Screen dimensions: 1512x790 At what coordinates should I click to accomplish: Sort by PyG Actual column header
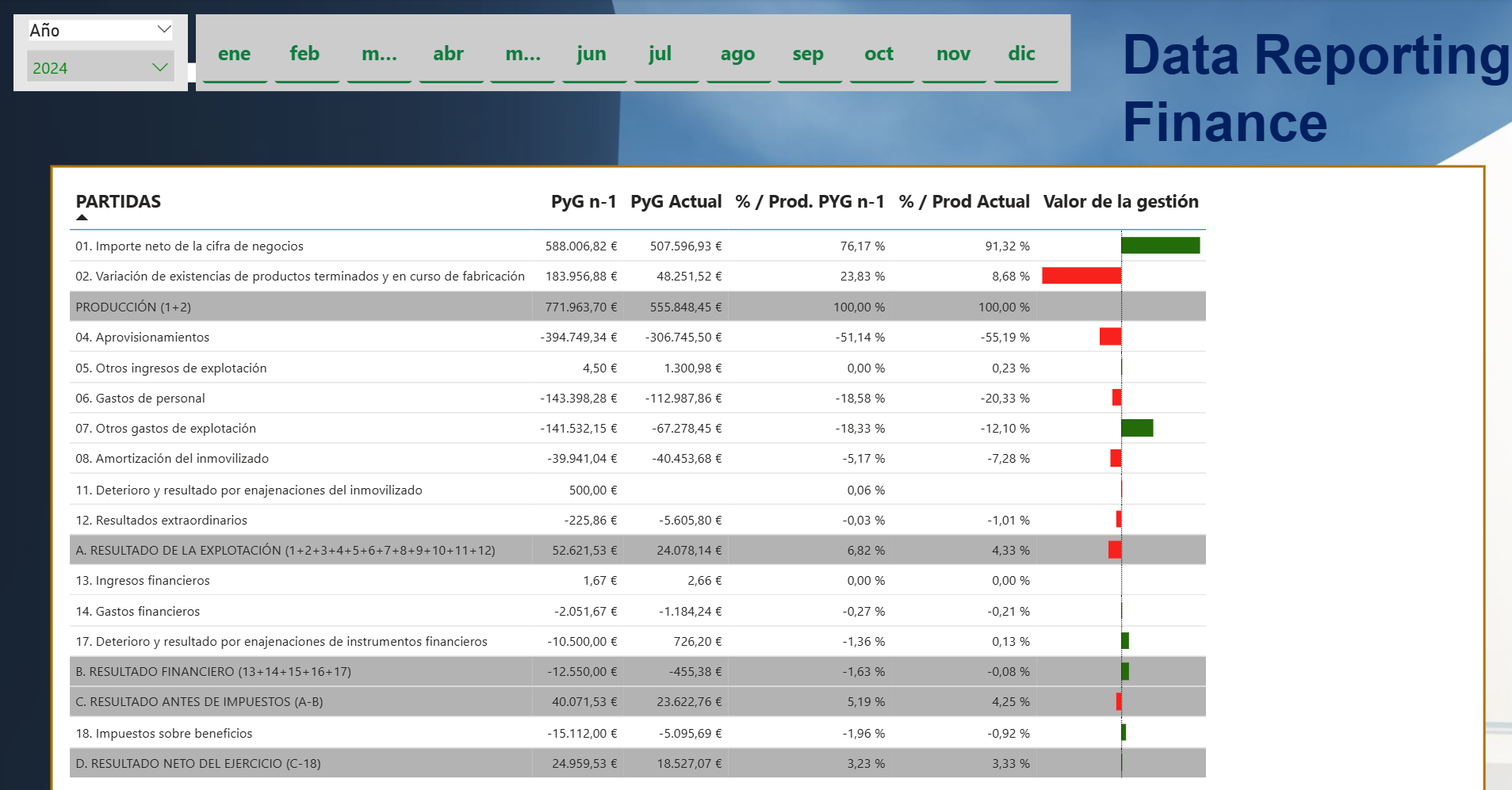pos(676,201)
